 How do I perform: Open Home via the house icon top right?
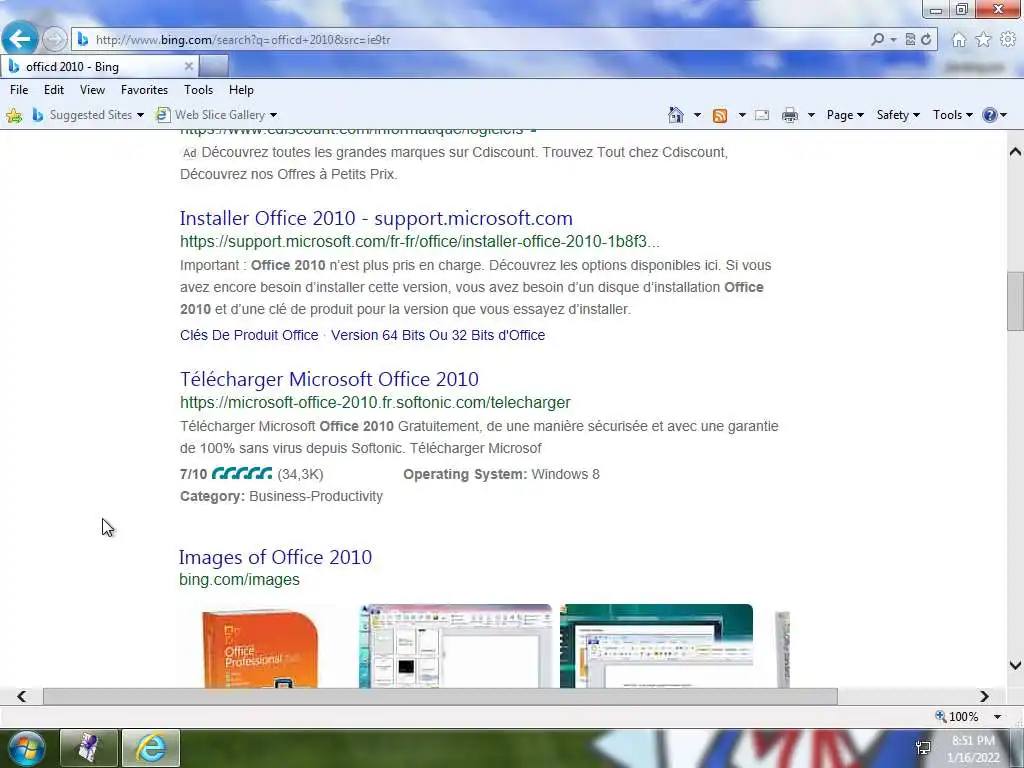click(x=959, y=40)
